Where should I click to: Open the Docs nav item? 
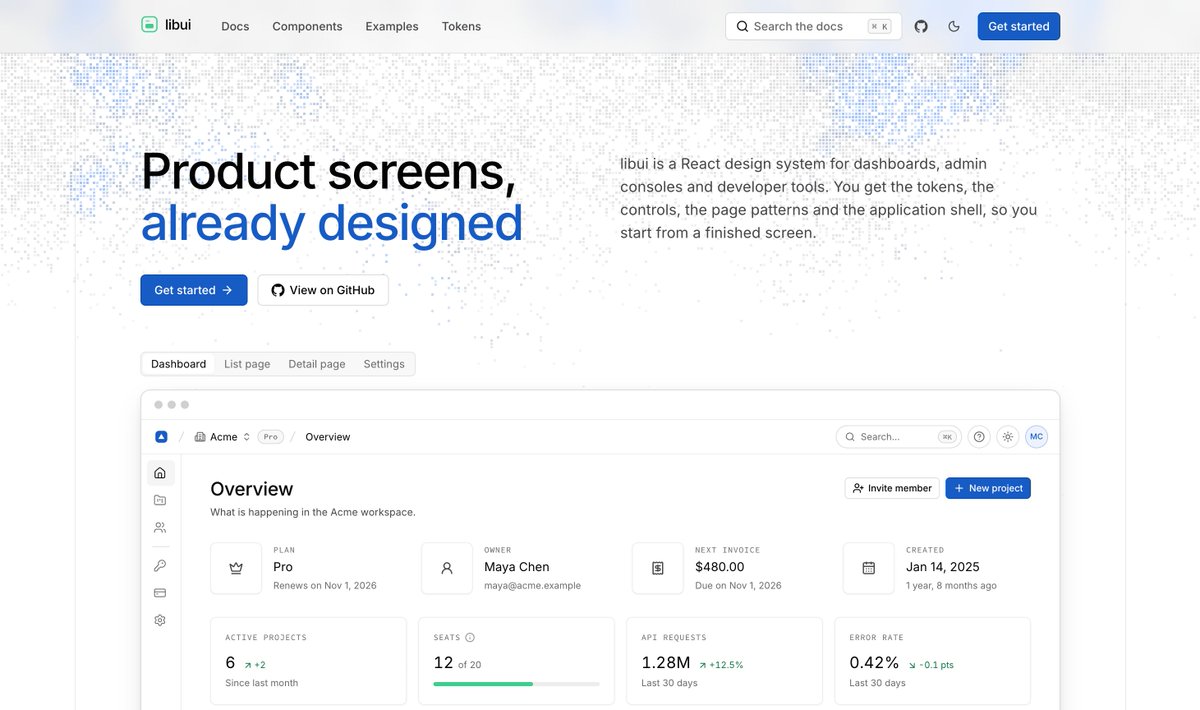point(235,26)
